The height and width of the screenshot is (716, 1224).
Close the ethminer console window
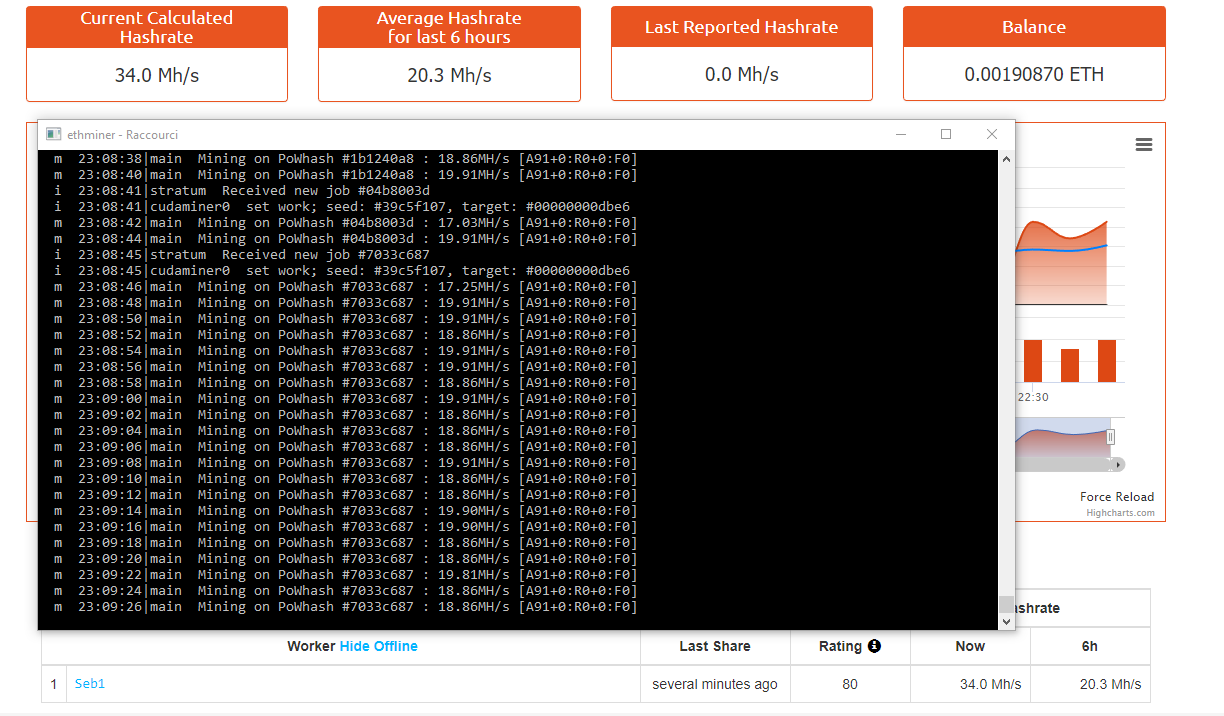click(x=992, y=134)
